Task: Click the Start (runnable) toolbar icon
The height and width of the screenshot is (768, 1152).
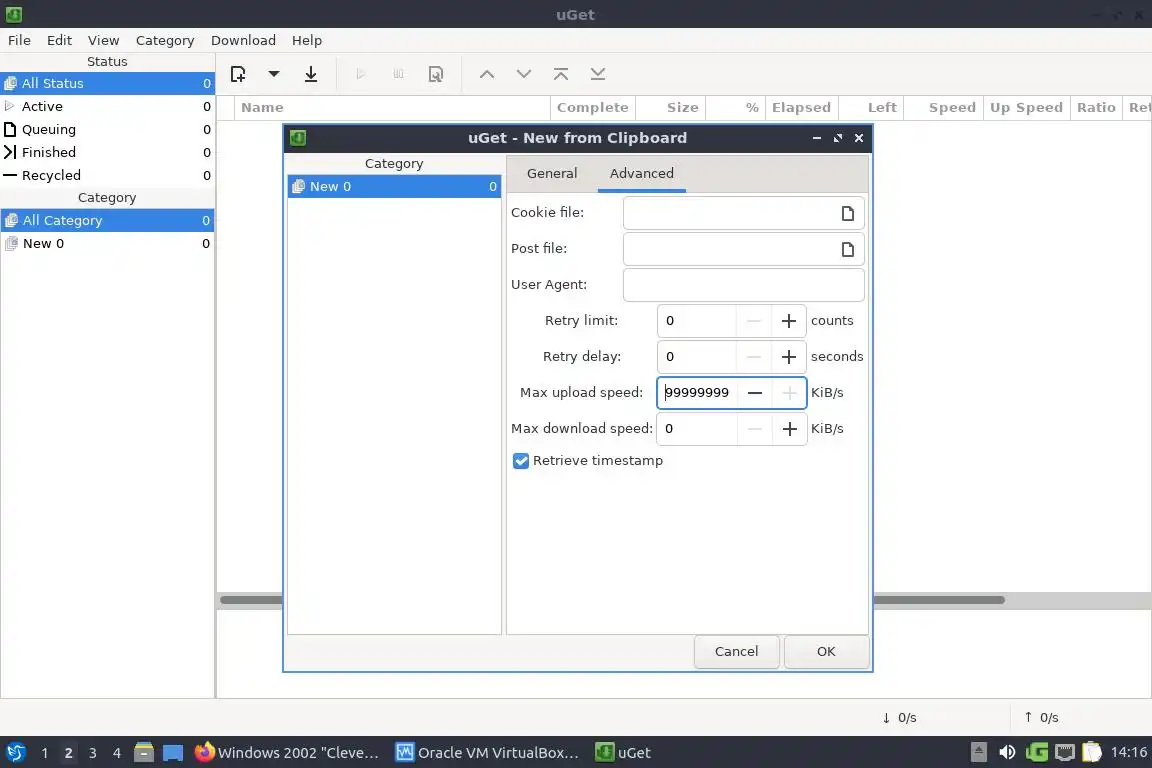Action: [x=361, y=73]
